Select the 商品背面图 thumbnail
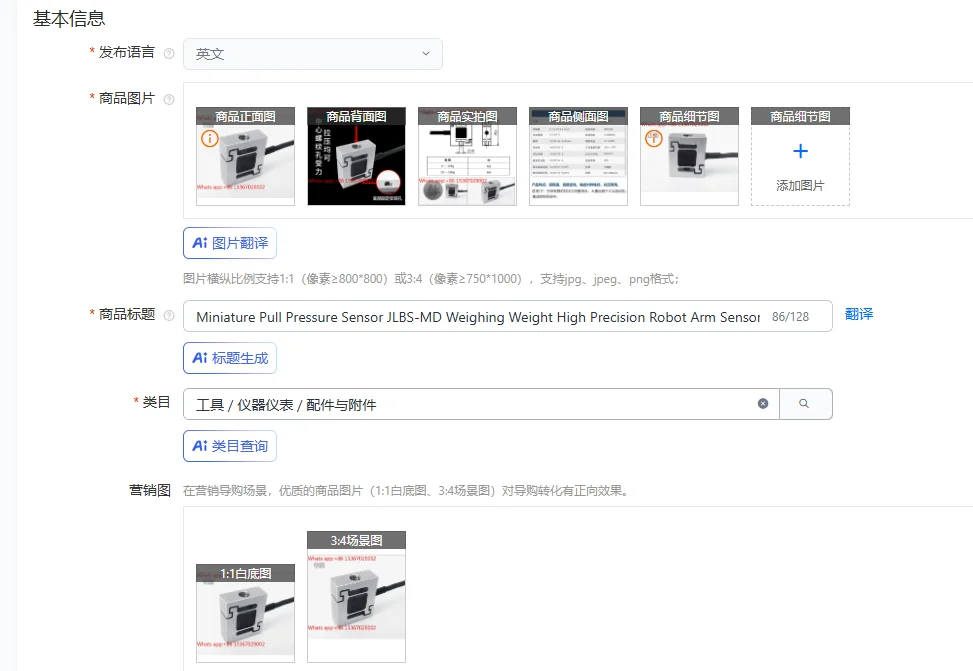Image resolution: width=973 pixels, height=671 pixels. click(x=356, y=156)
